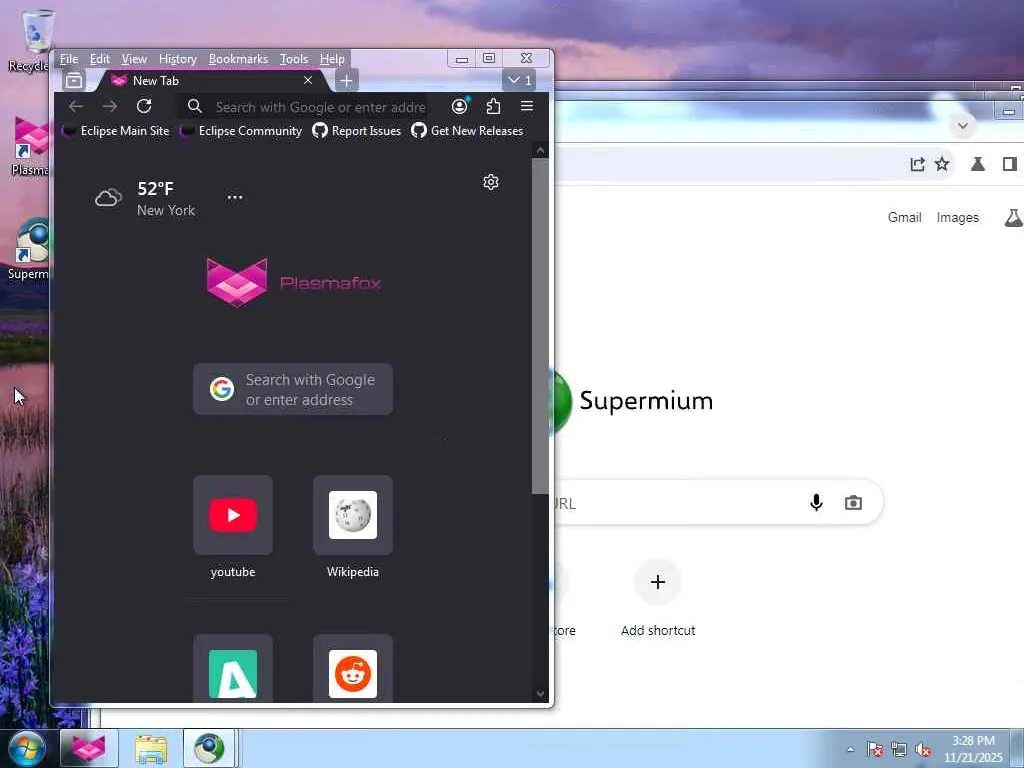The width and height of the screenshot is (1024, 768).
Task: Click the Plasmafox scrollbar down arrow
Action: click(x=540, y=694)
